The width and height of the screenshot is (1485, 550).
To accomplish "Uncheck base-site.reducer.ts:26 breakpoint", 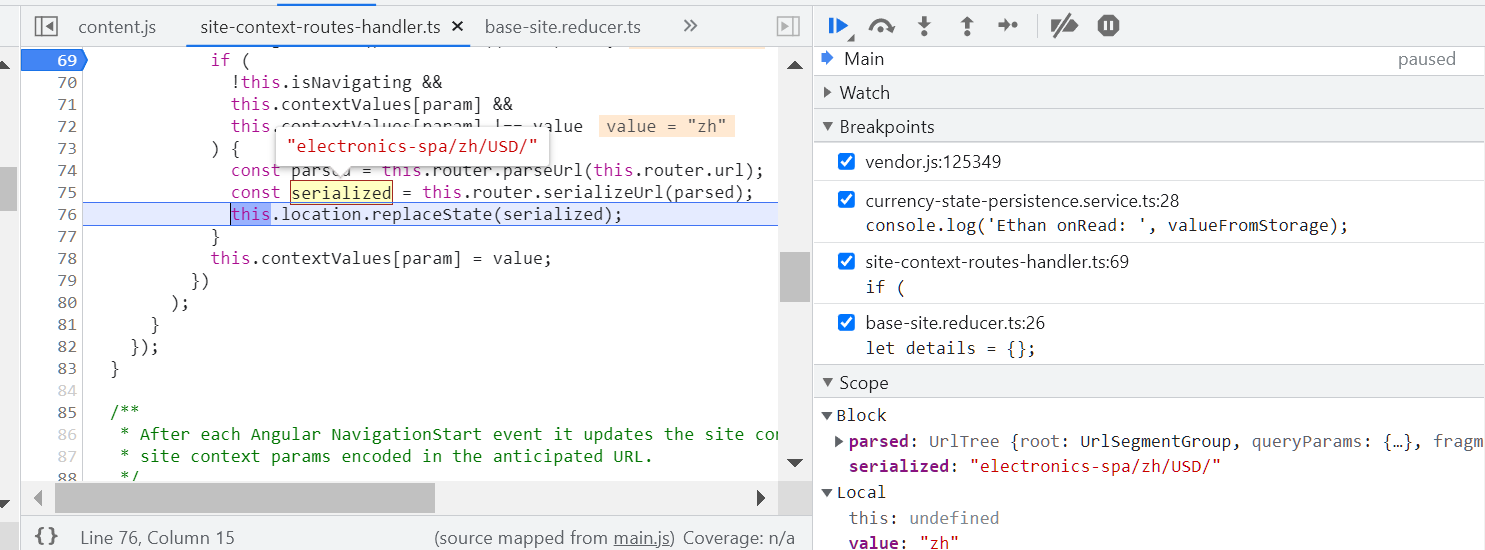I will 847,323.
